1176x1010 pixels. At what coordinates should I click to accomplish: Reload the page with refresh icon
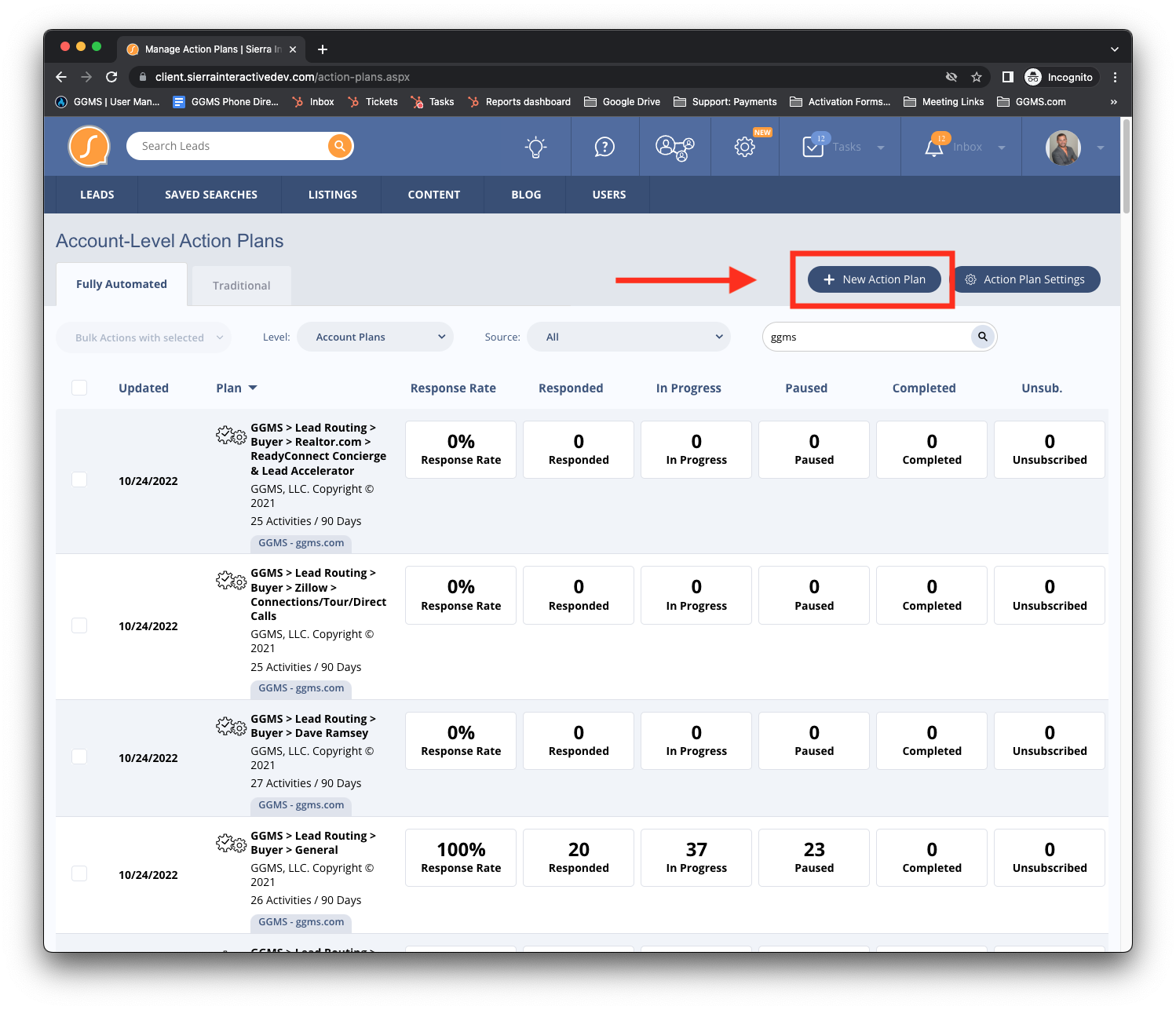(111, 77)
